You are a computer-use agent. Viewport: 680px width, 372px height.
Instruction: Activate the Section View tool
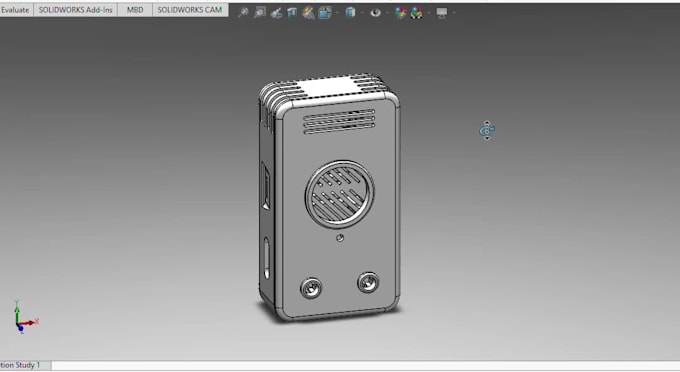292,13
